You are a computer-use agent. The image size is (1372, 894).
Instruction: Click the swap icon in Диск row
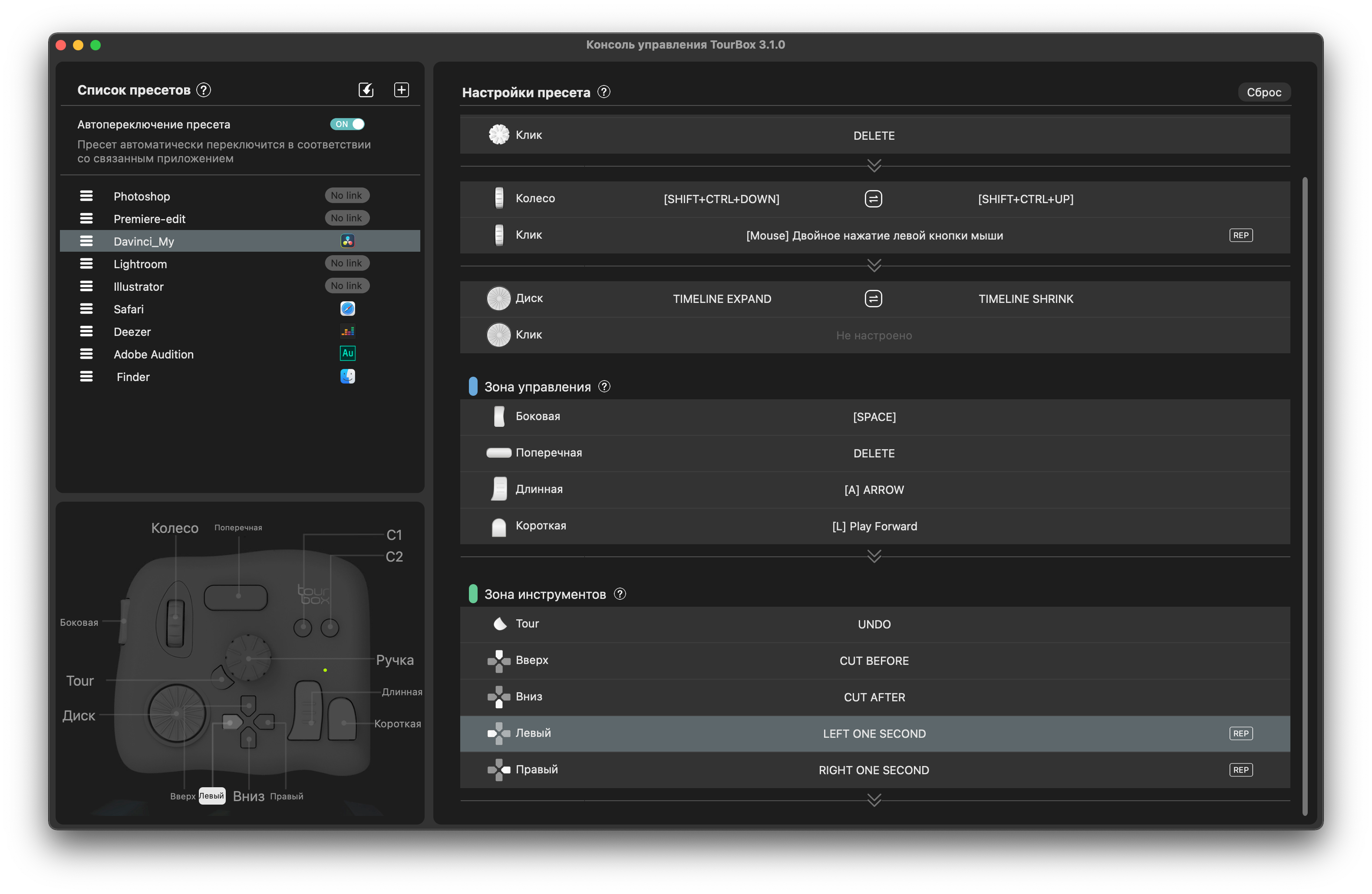point(874,299)
